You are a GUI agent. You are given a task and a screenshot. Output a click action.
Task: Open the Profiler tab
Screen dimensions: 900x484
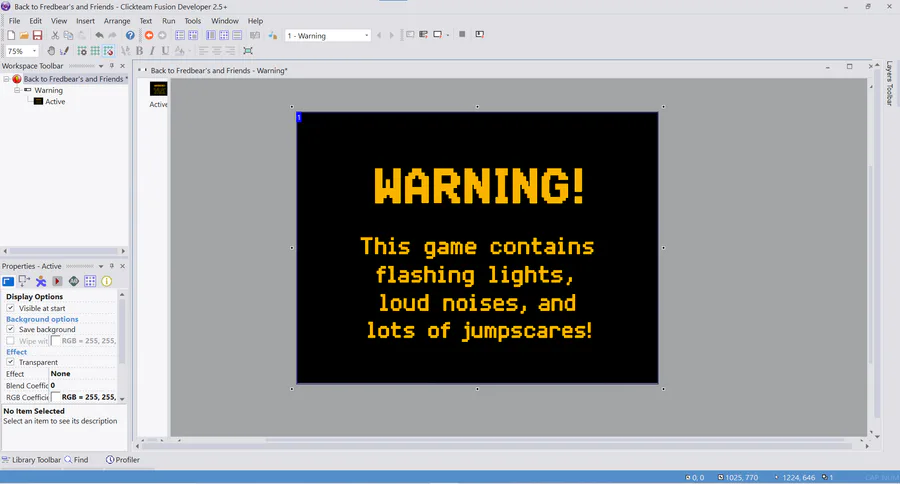123,460
